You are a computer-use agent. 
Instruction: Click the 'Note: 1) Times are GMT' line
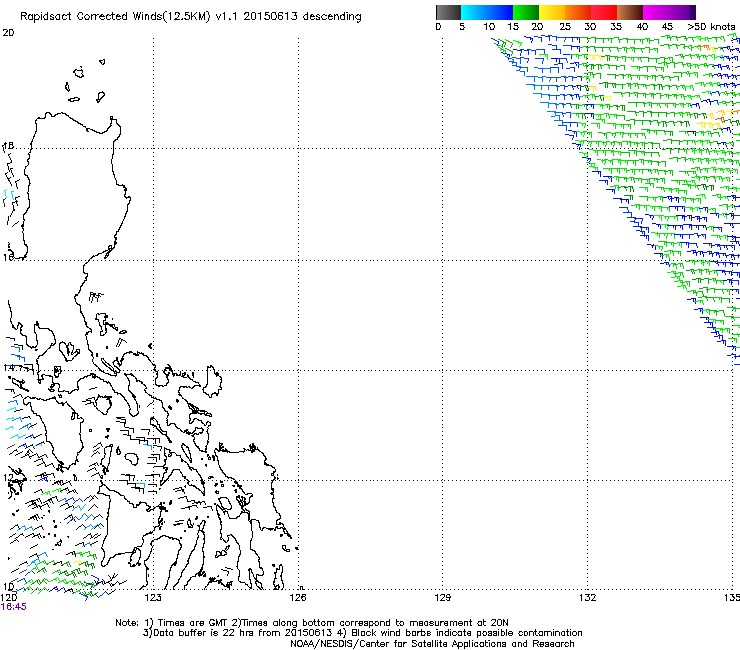pos(312,623)
